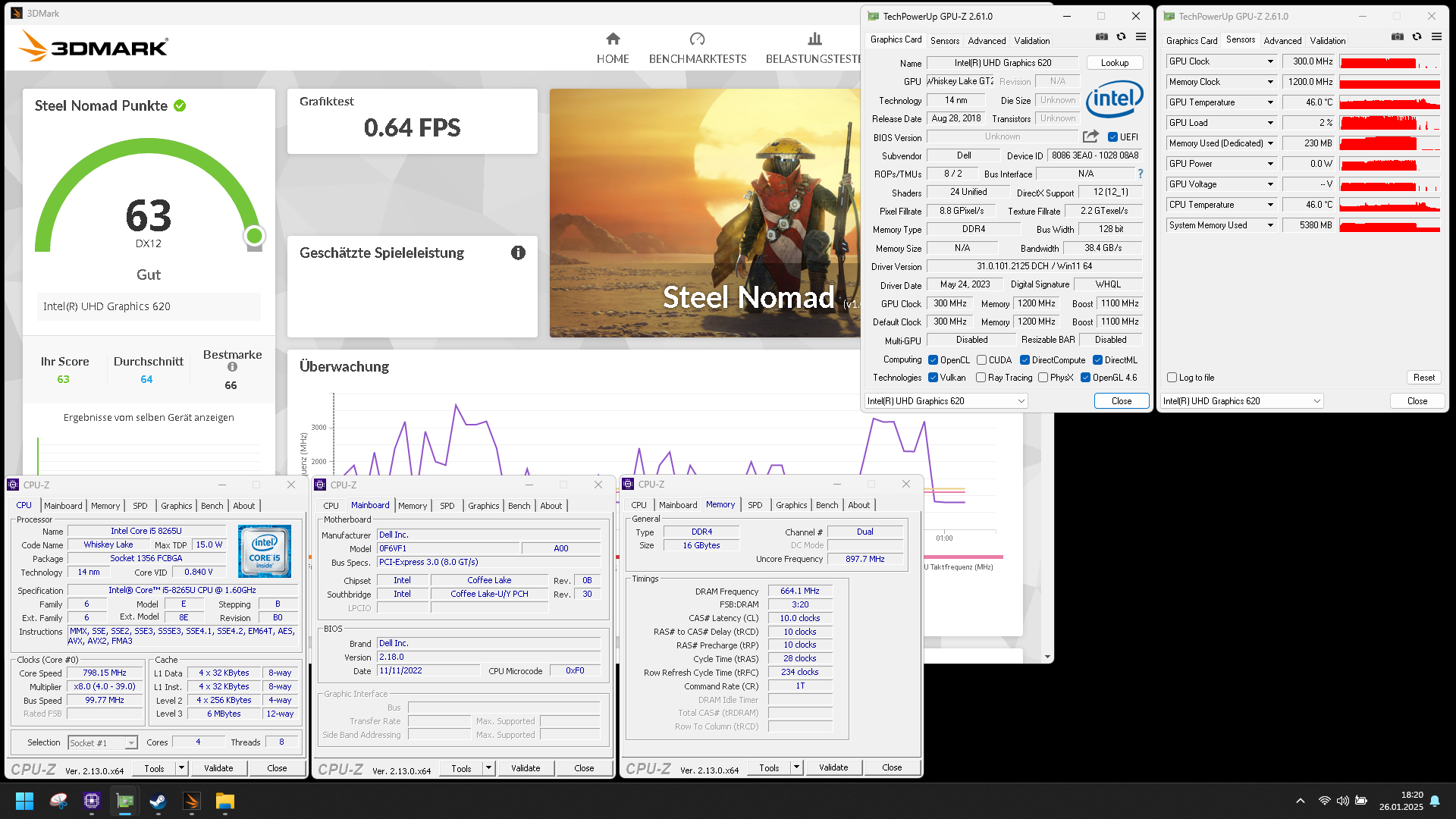Open About tab in CPU-Z Memory window
The height and width of the screenshot is (819, 1456).
858,505
